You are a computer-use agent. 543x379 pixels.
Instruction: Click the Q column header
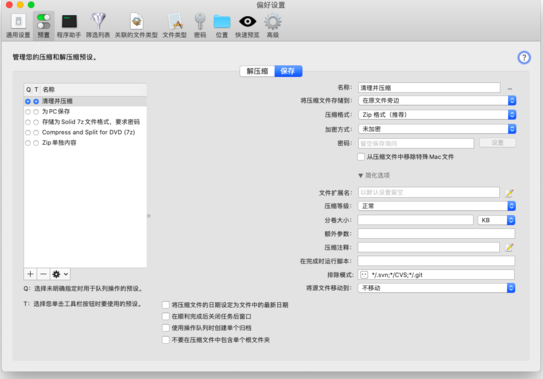pos(28,89)
